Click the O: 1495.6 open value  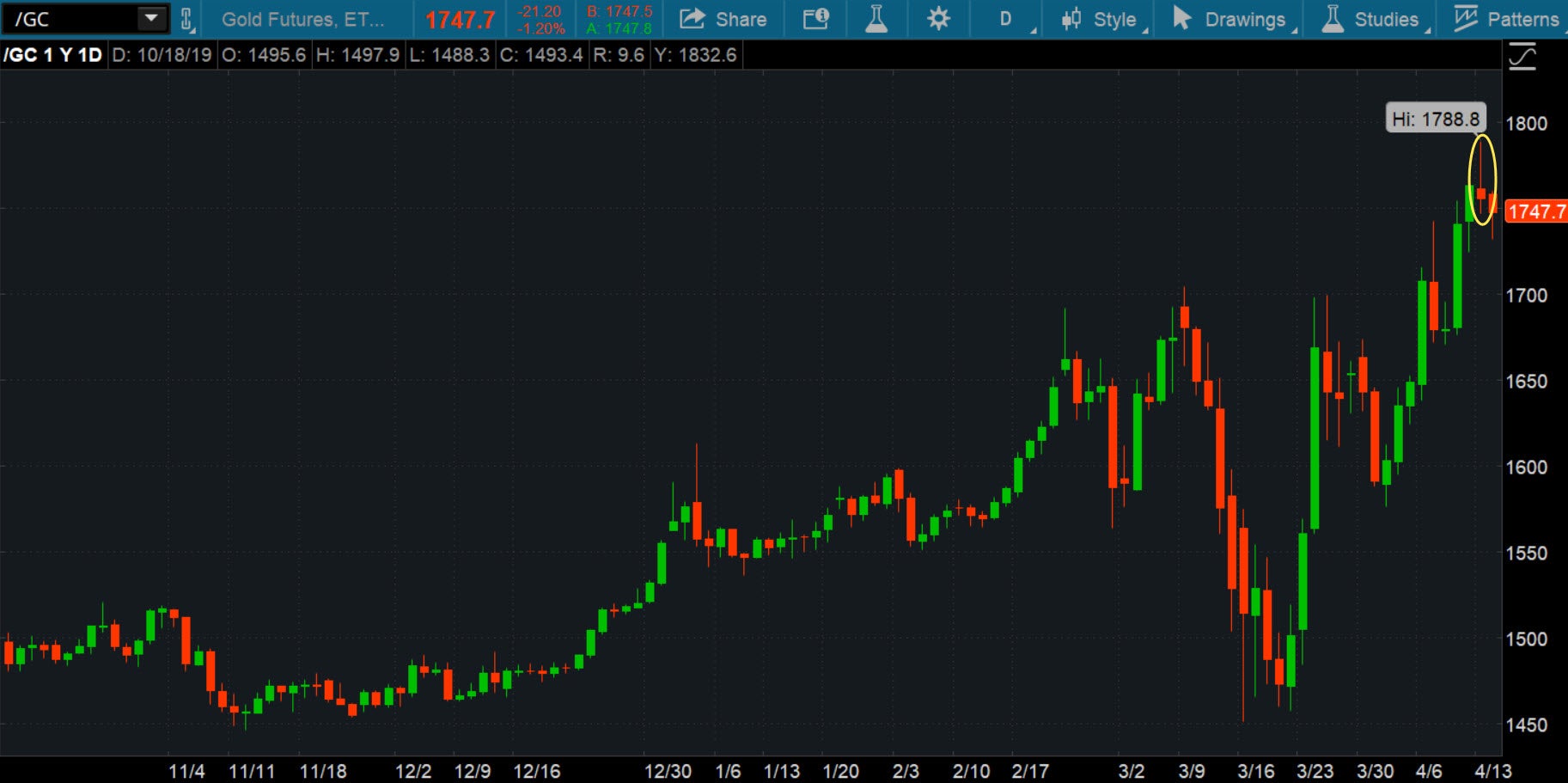click(x=264, y=55)
